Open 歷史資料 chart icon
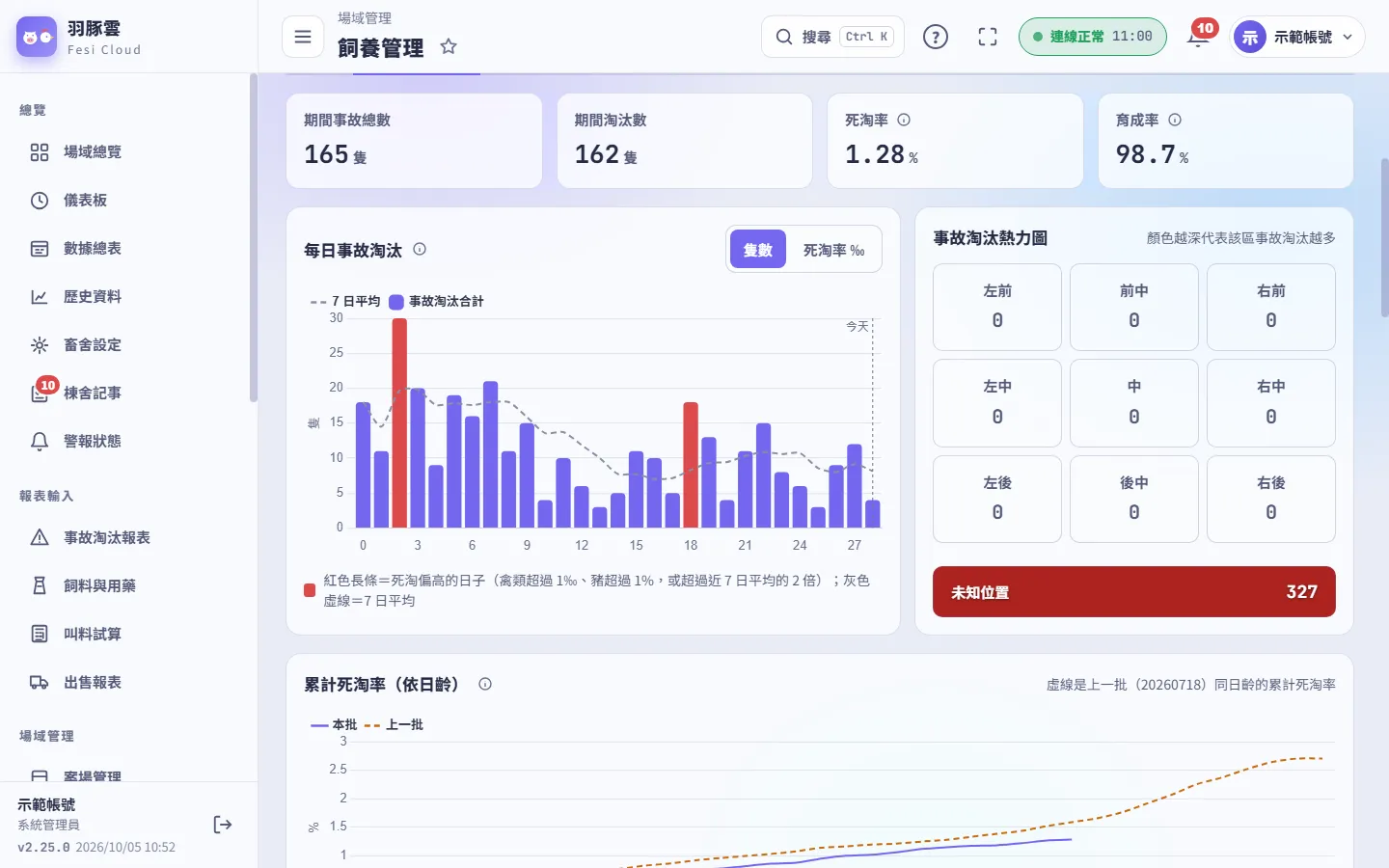1389x868 pixels. (x=40, y=297)
